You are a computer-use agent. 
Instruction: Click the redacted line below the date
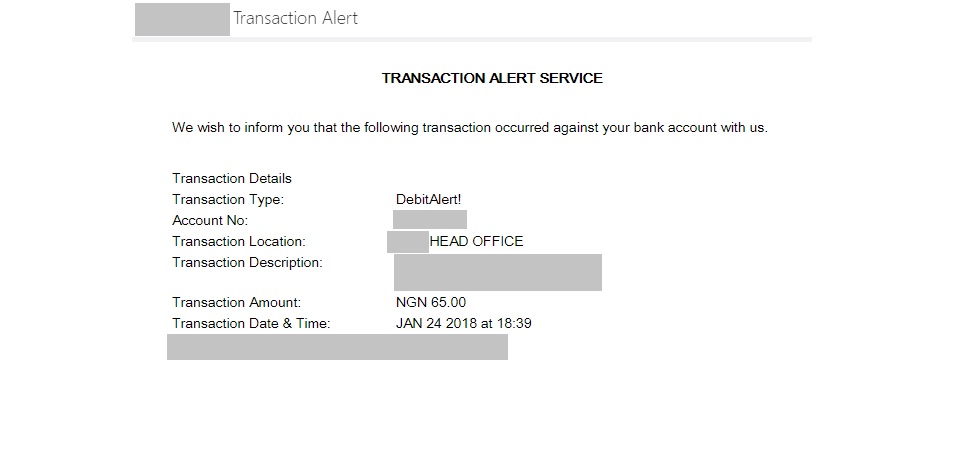point(337,347)
